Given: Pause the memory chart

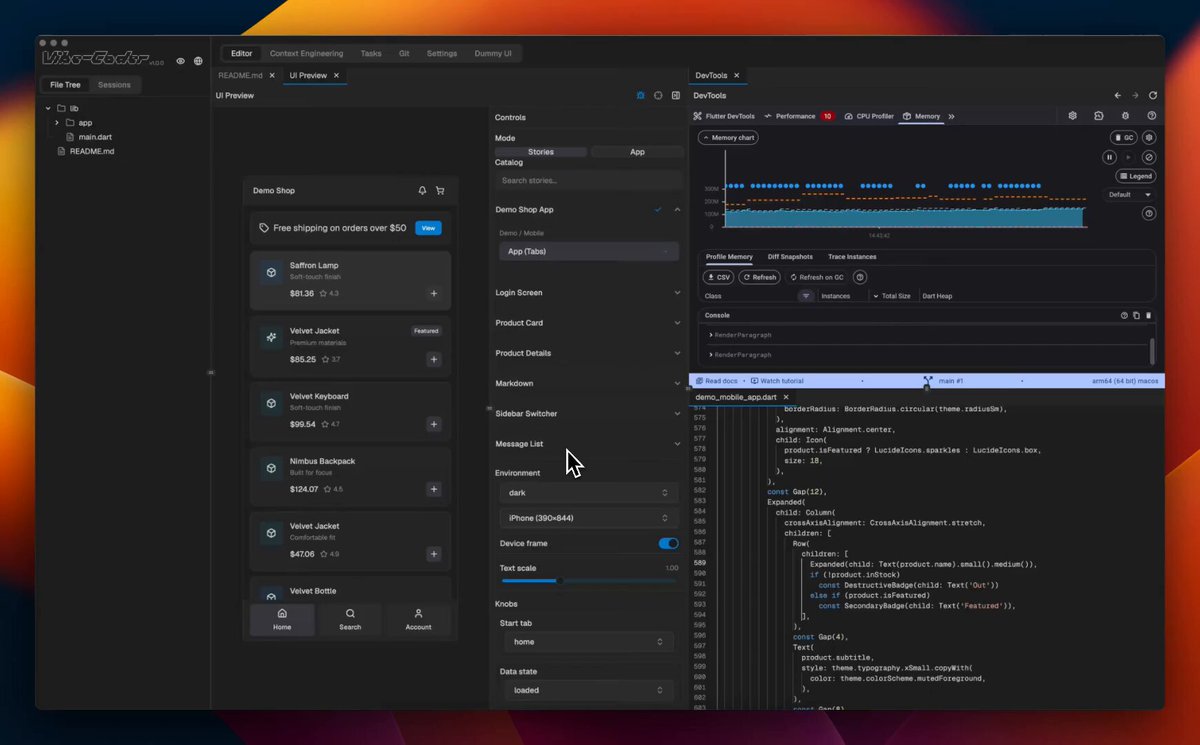Looking at the screenshot, I should point(1109,157).
